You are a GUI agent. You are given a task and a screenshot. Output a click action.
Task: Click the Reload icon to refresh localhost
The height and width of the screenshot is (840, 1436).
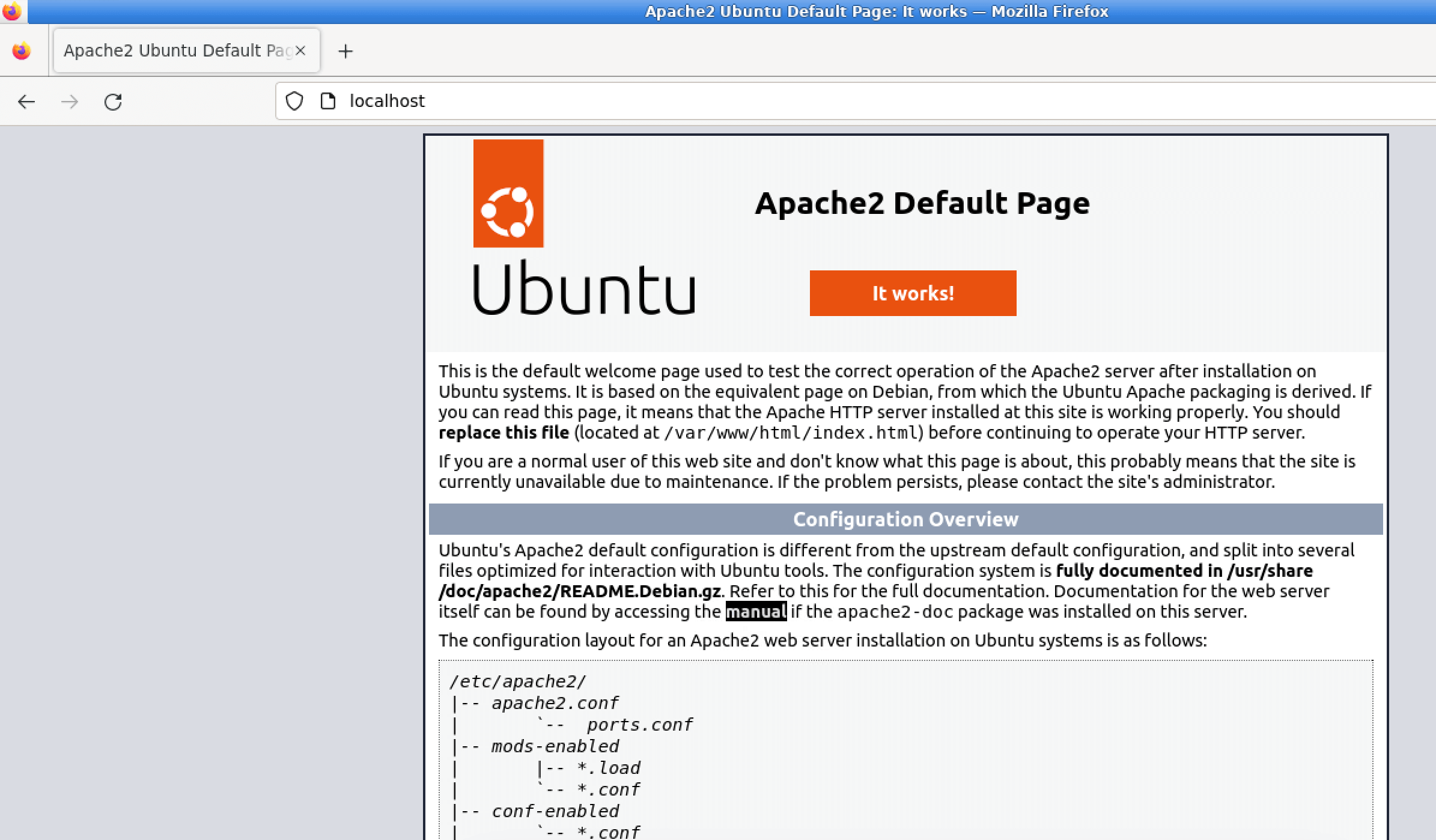pos(113,102)
